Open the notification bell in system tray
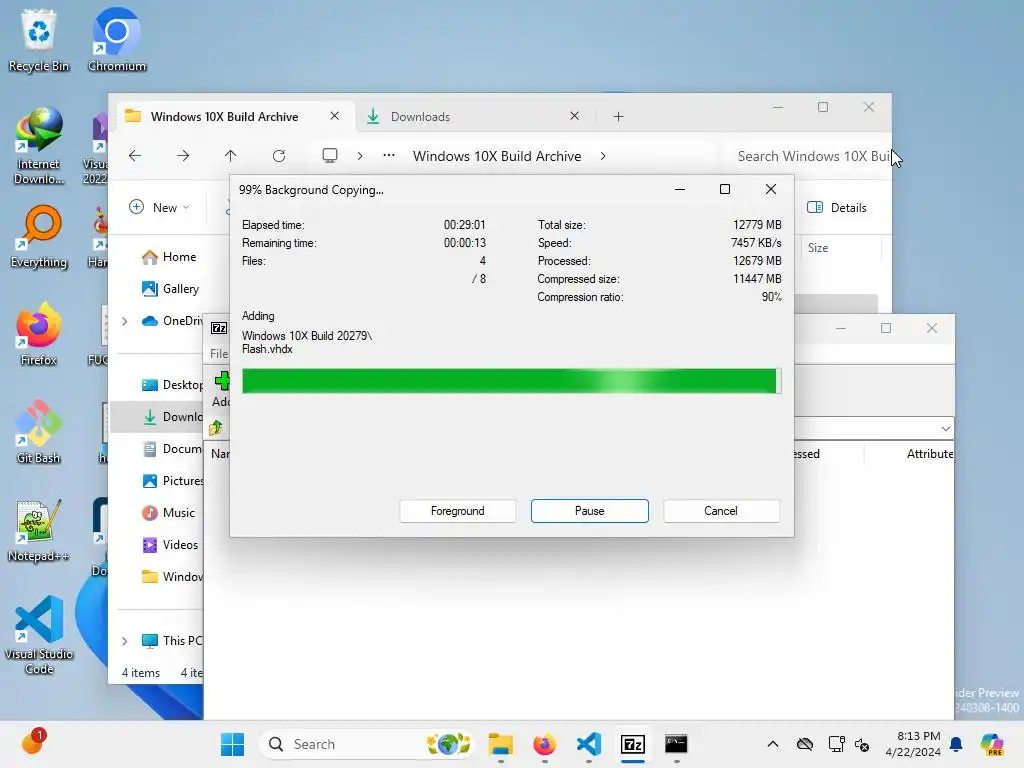The width and height of the screenshot is (1024, 768). (x=956, y=744)
